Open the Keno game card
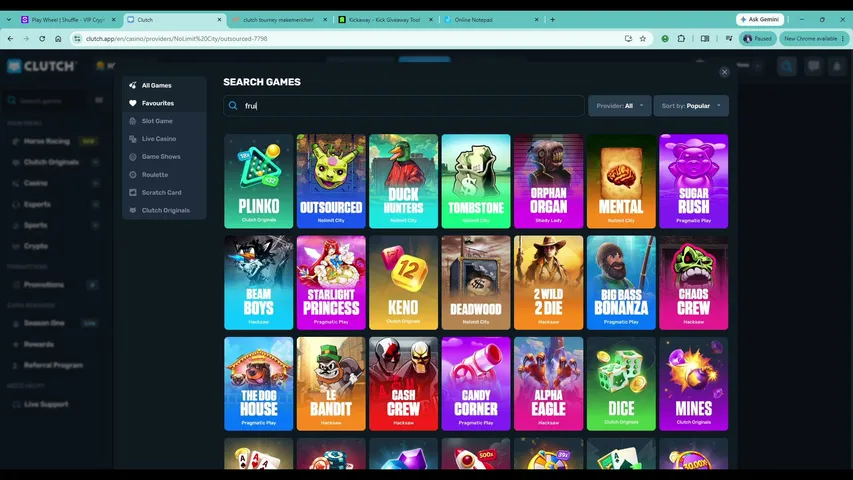 403,282
